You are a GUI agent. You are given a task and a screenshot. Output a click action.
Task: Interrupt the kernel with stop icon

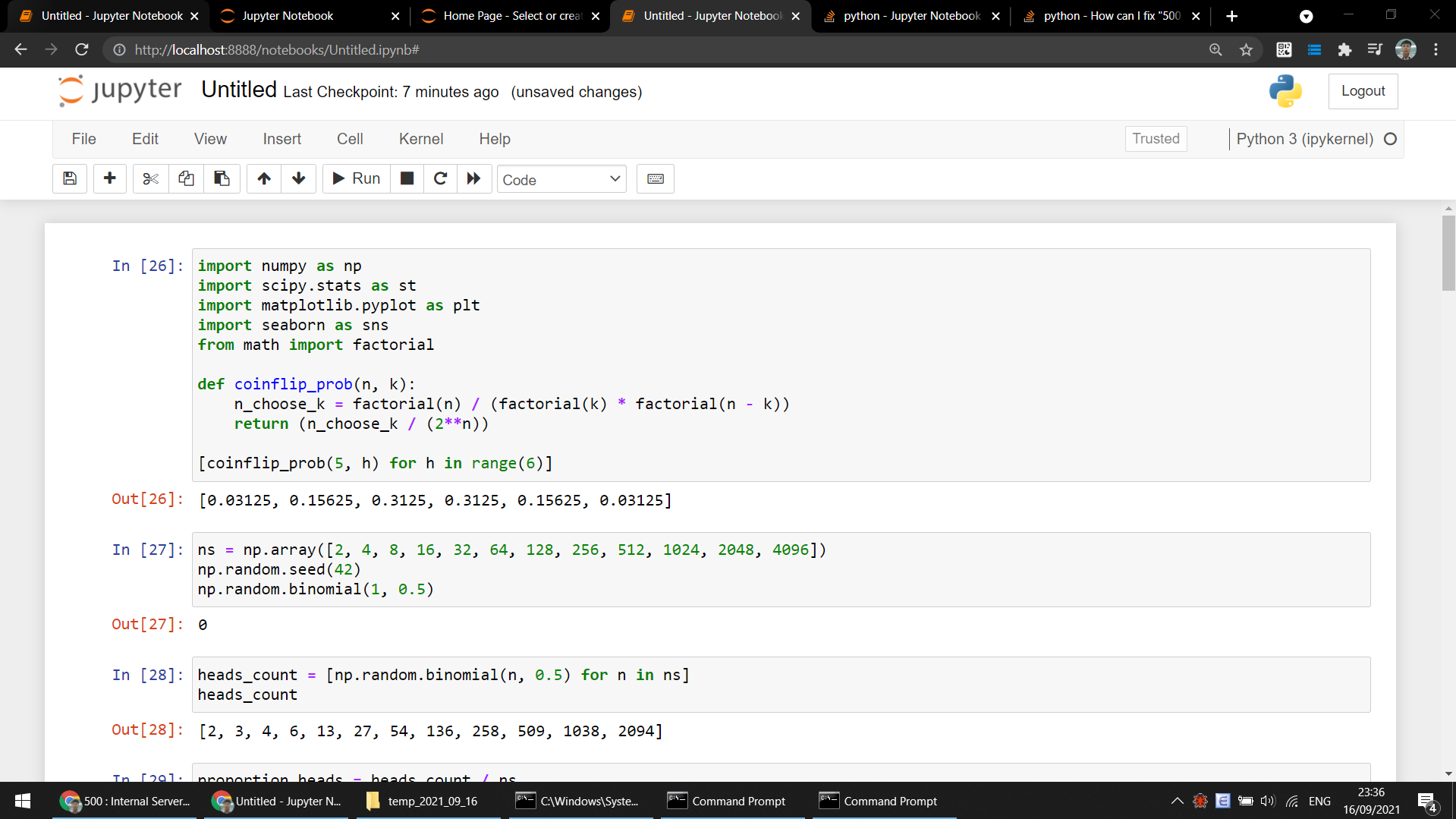coord(407,178)
